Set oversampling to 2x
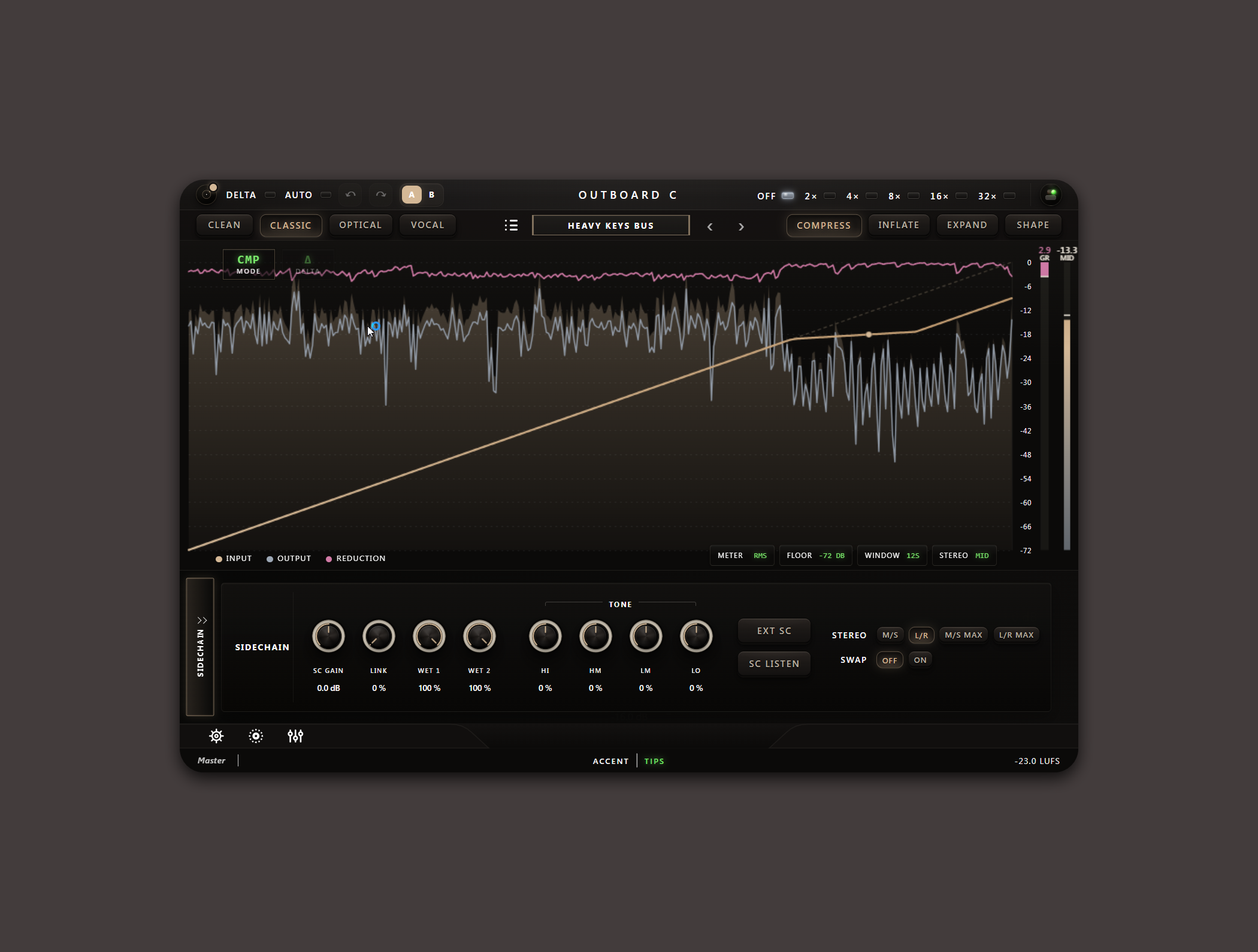1258x952 pixels. (x=830, y=196)
